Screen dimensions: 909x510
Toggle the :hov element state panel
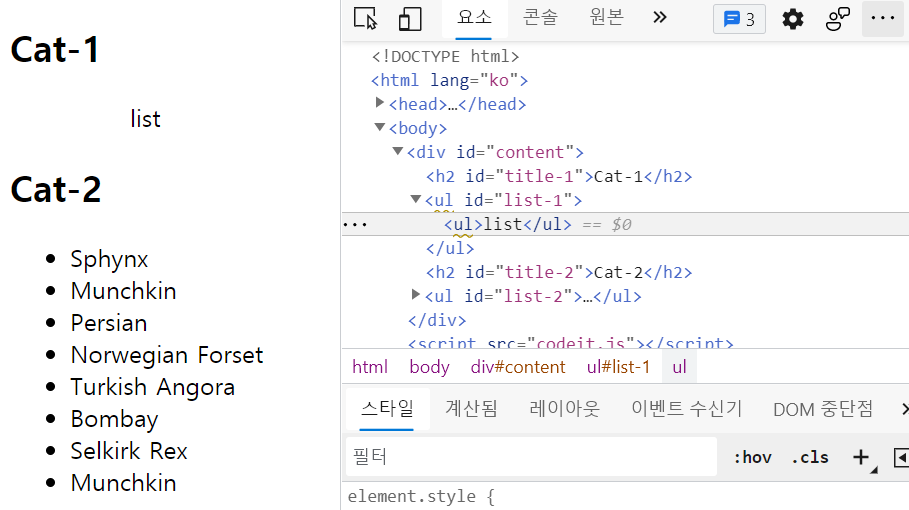point(752,457)
